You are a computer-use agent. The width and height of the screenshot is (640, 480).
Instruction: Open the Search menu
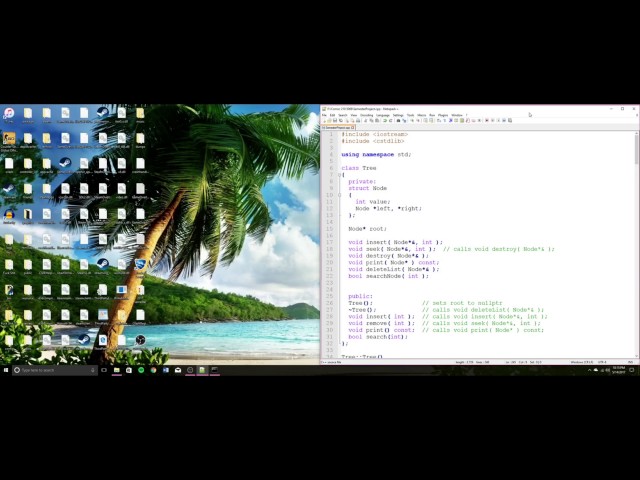click(343, 115)
